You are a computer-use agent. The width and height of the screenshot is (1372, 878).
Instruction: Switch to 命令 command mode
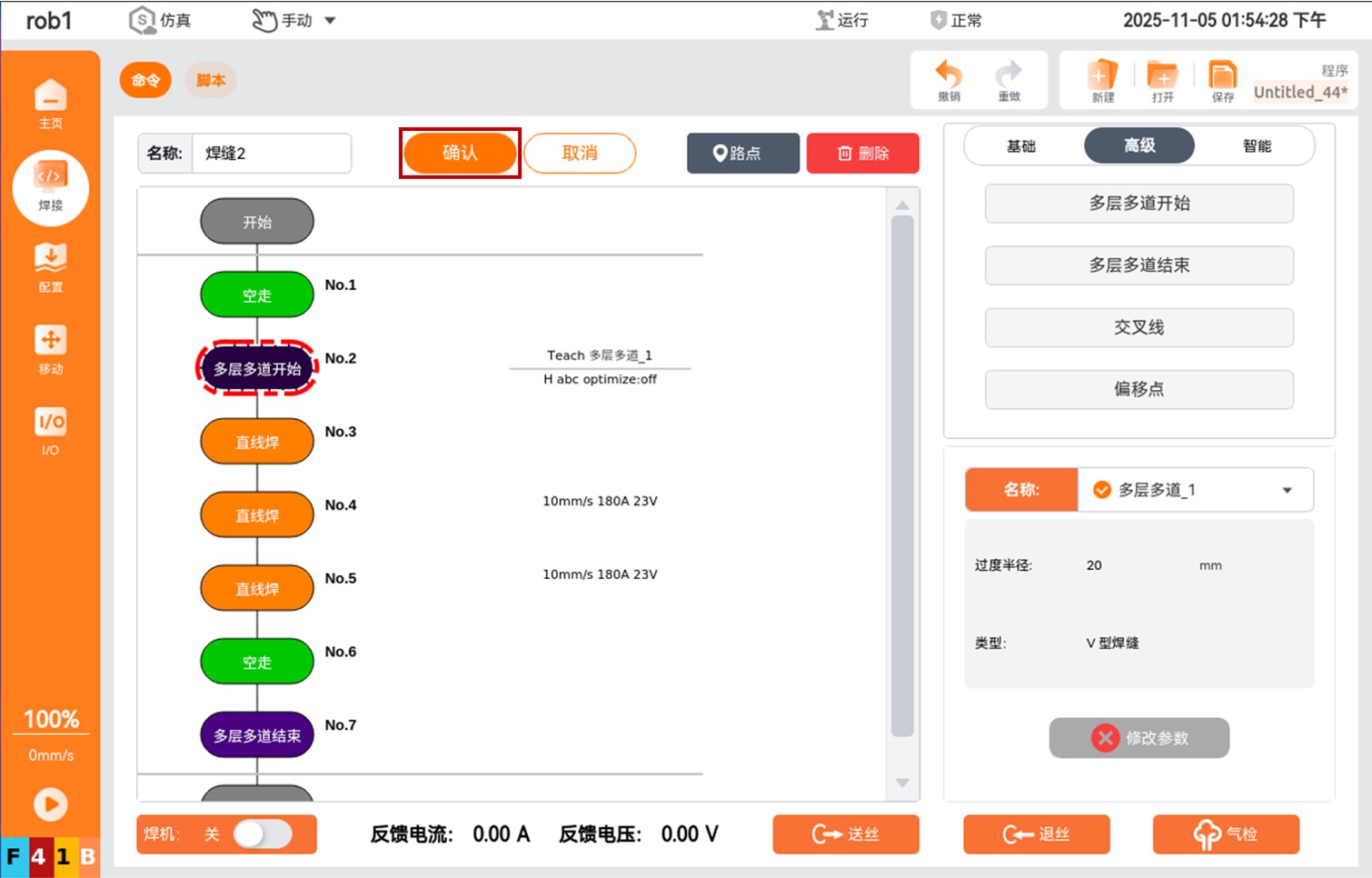145,80
